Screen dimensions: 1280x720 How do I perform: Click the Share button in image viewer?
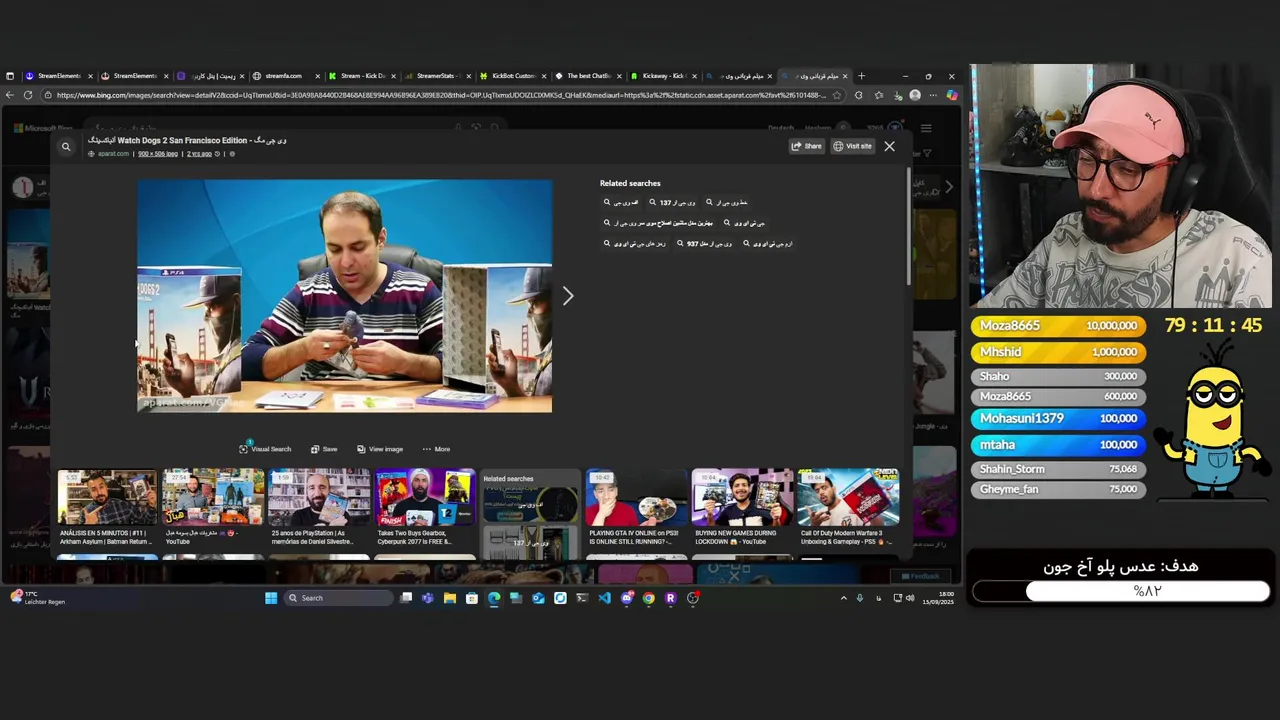(x=806, y=146)
